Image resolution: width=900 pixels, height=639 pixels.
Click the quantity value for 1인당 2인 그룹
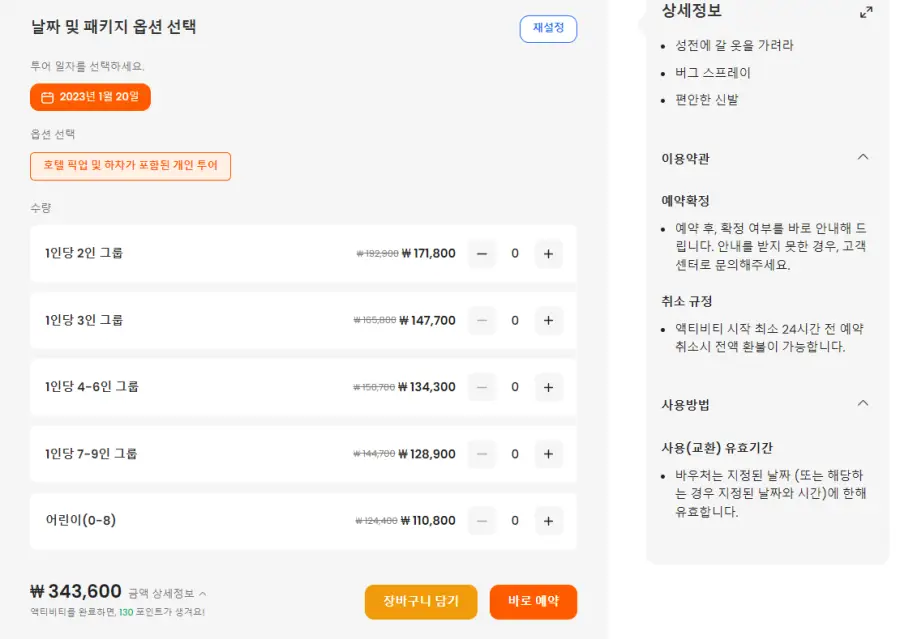(x=515, y=254)
